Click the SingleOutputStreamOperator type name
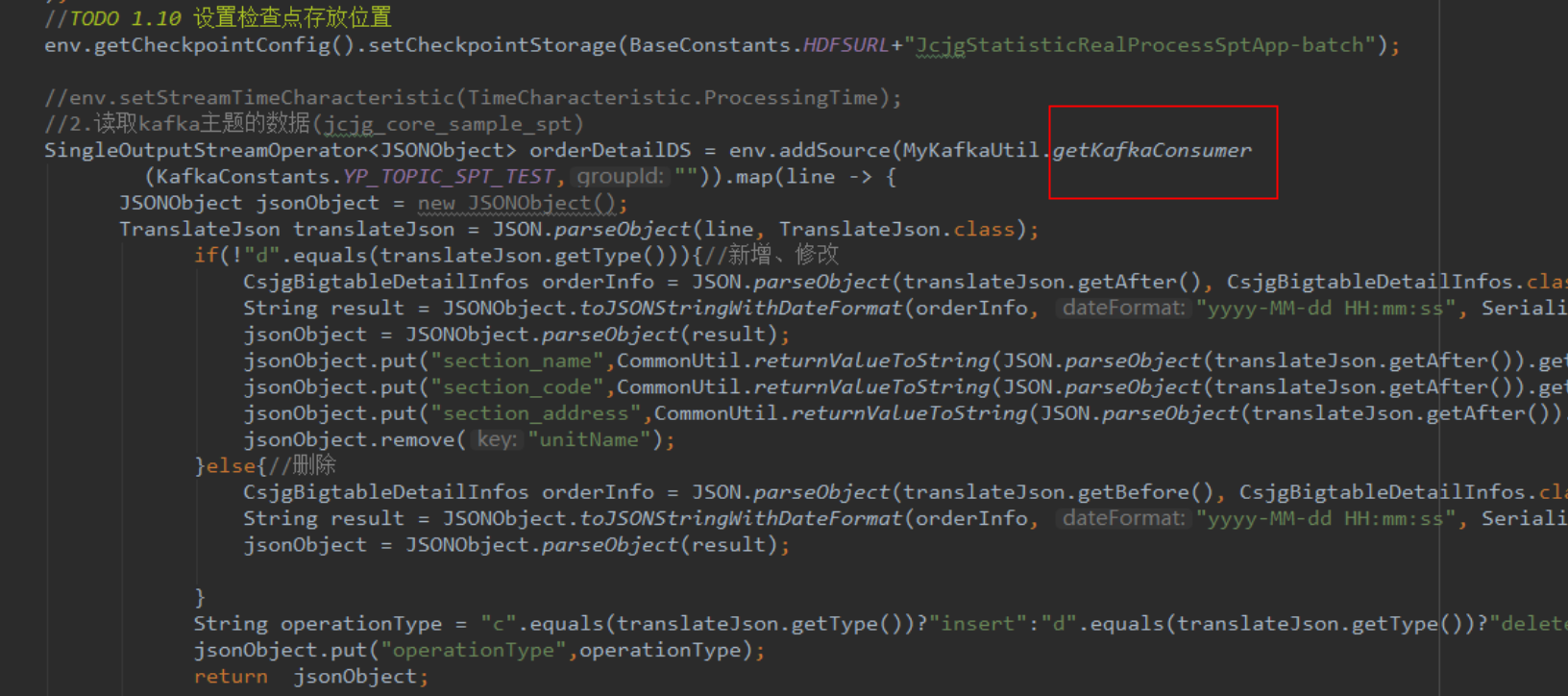Screen dimensions: 1568x696 (205, 150)
